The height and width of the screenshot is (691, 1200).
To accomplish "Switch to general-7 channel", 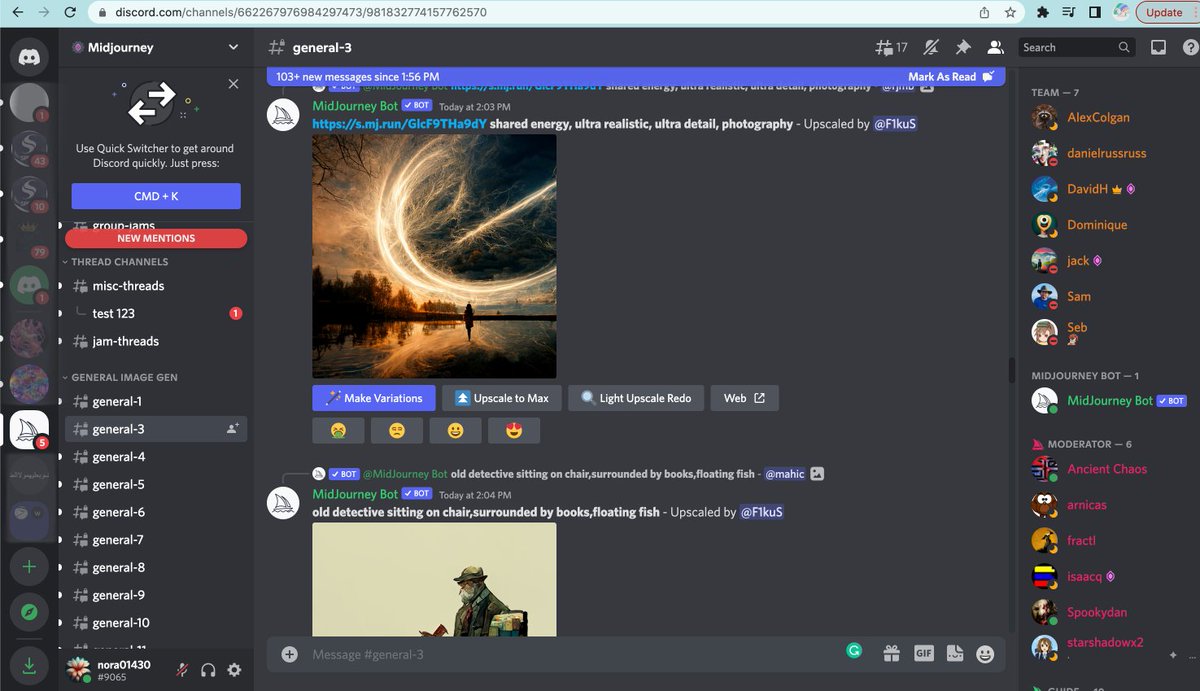I will coord(156,540).
